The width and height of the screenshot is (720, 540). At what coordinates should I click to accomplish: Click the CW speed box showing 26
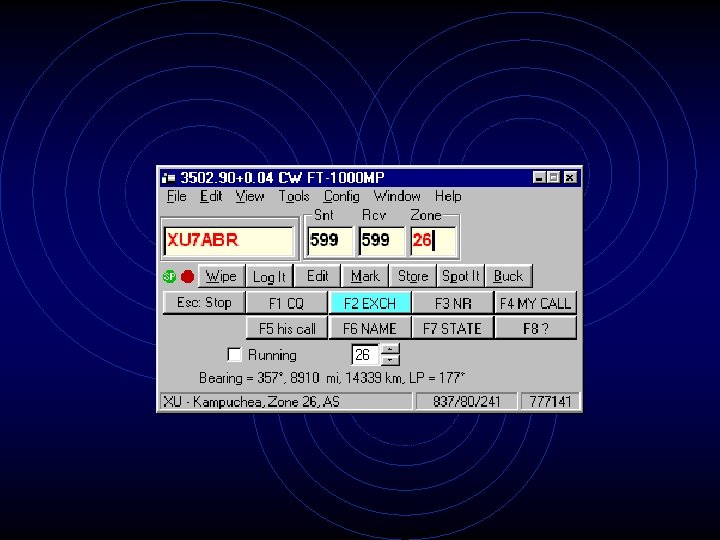pyautogui.click(x=366, y=354)
